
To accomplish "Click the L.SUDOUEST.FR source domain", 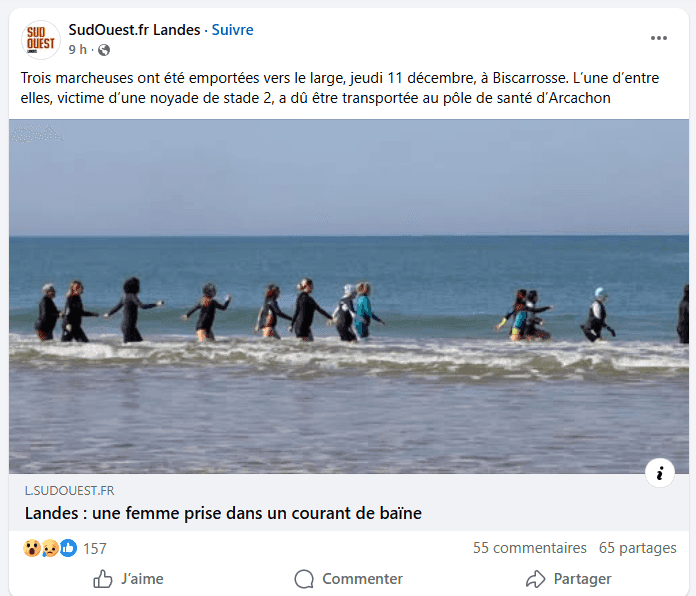I will (69, 490).
